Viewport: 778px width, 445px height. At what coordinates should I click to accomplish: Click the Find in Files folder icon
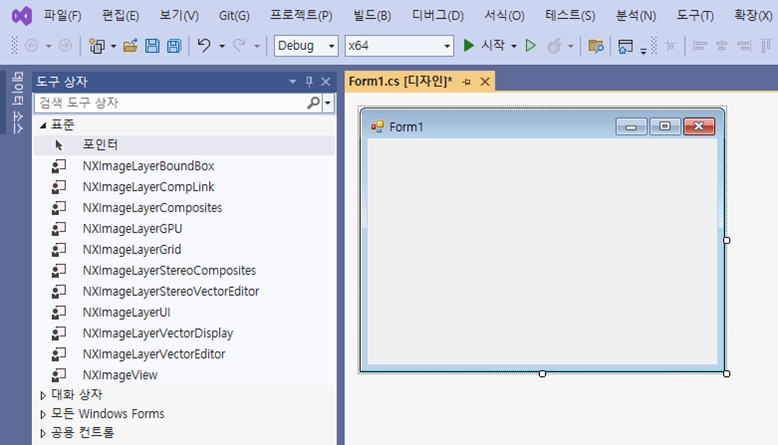[x=595, y=46]
